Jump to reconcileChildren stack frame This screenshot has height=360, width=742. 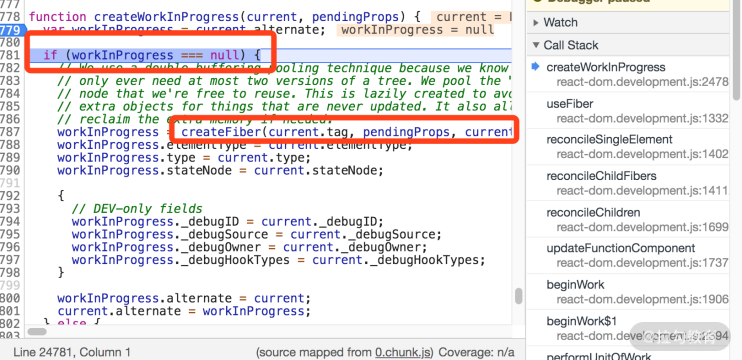click(629, 219)
